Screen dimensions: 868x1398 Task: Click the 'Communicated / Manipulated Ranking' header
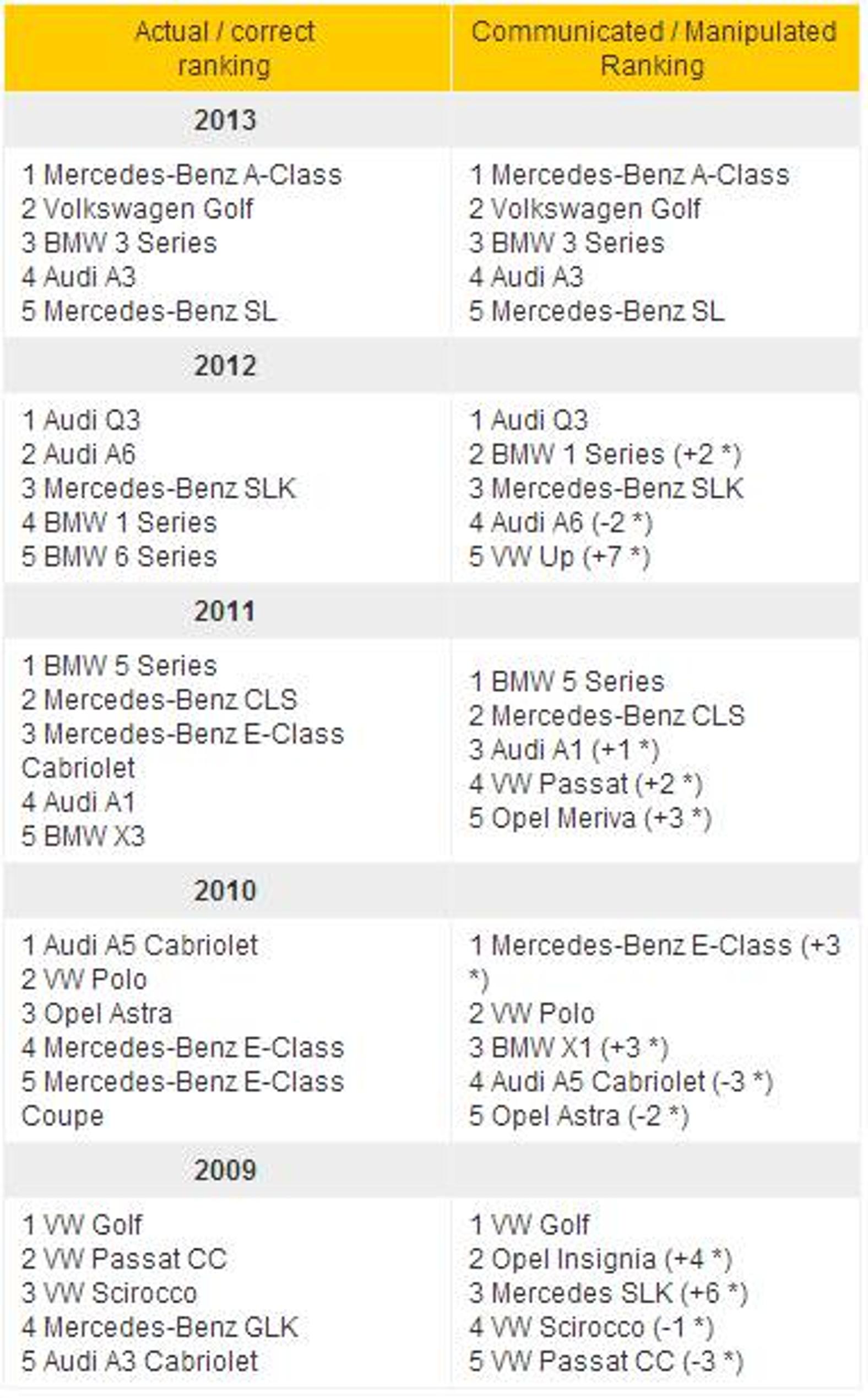[x=653, y=48]
